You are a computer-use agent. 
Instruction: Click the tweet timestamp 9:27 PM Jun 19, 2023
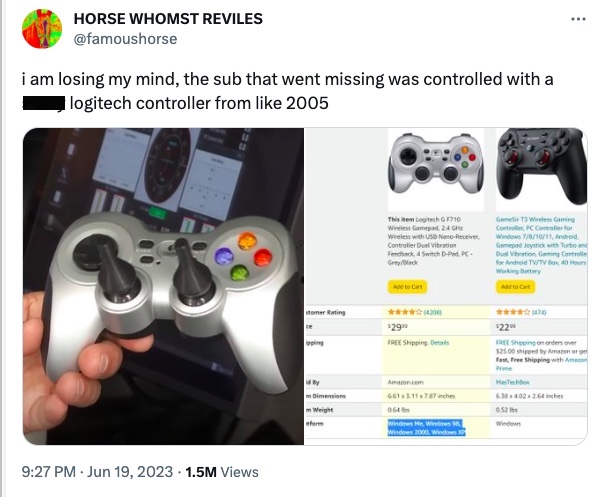tap(97, 472)
